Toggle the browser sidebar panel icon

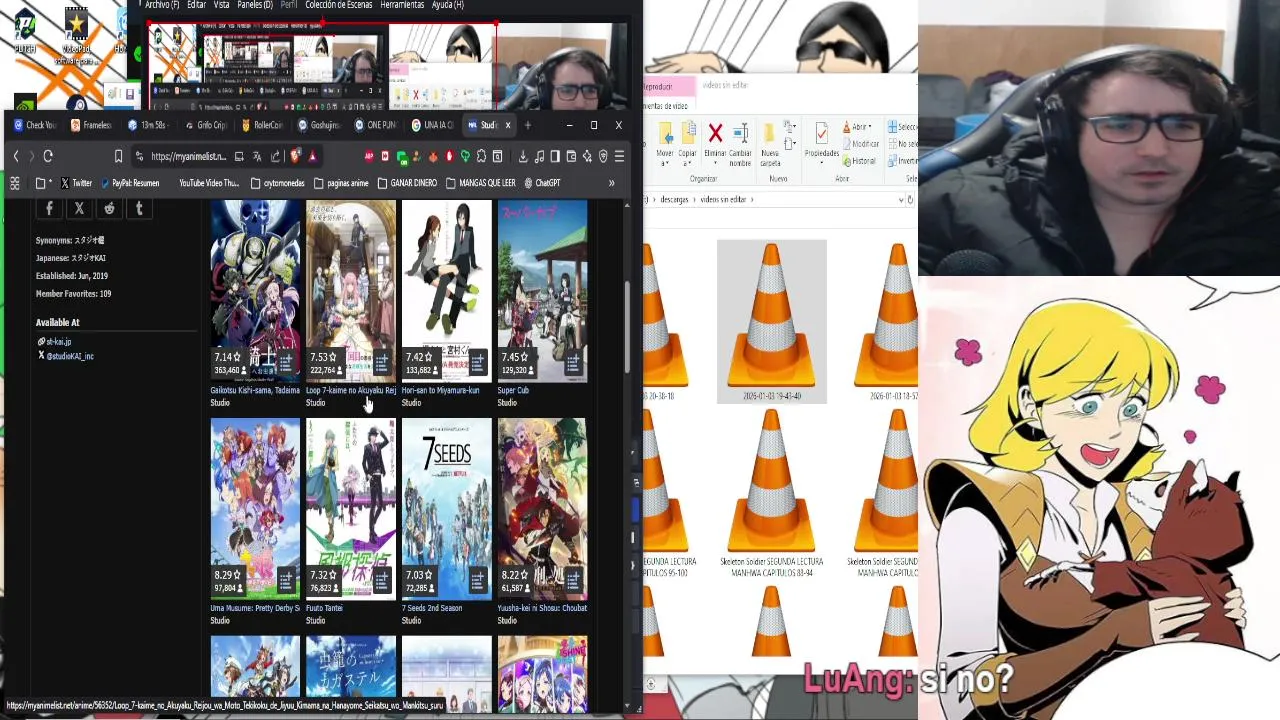[555, 156]
